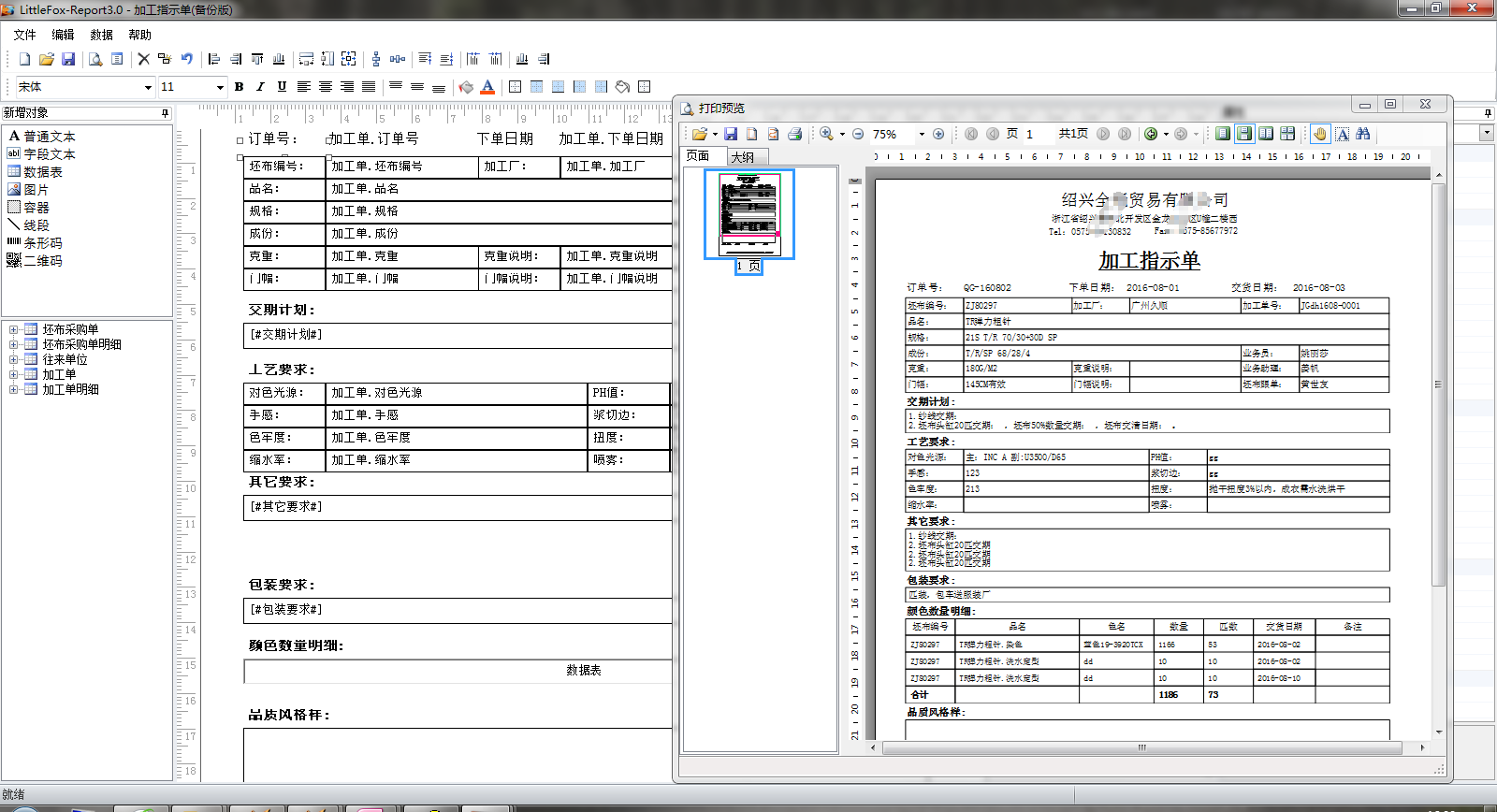Choose the font color red A icon
The image size is (1497, 812).
click(487, 87)
